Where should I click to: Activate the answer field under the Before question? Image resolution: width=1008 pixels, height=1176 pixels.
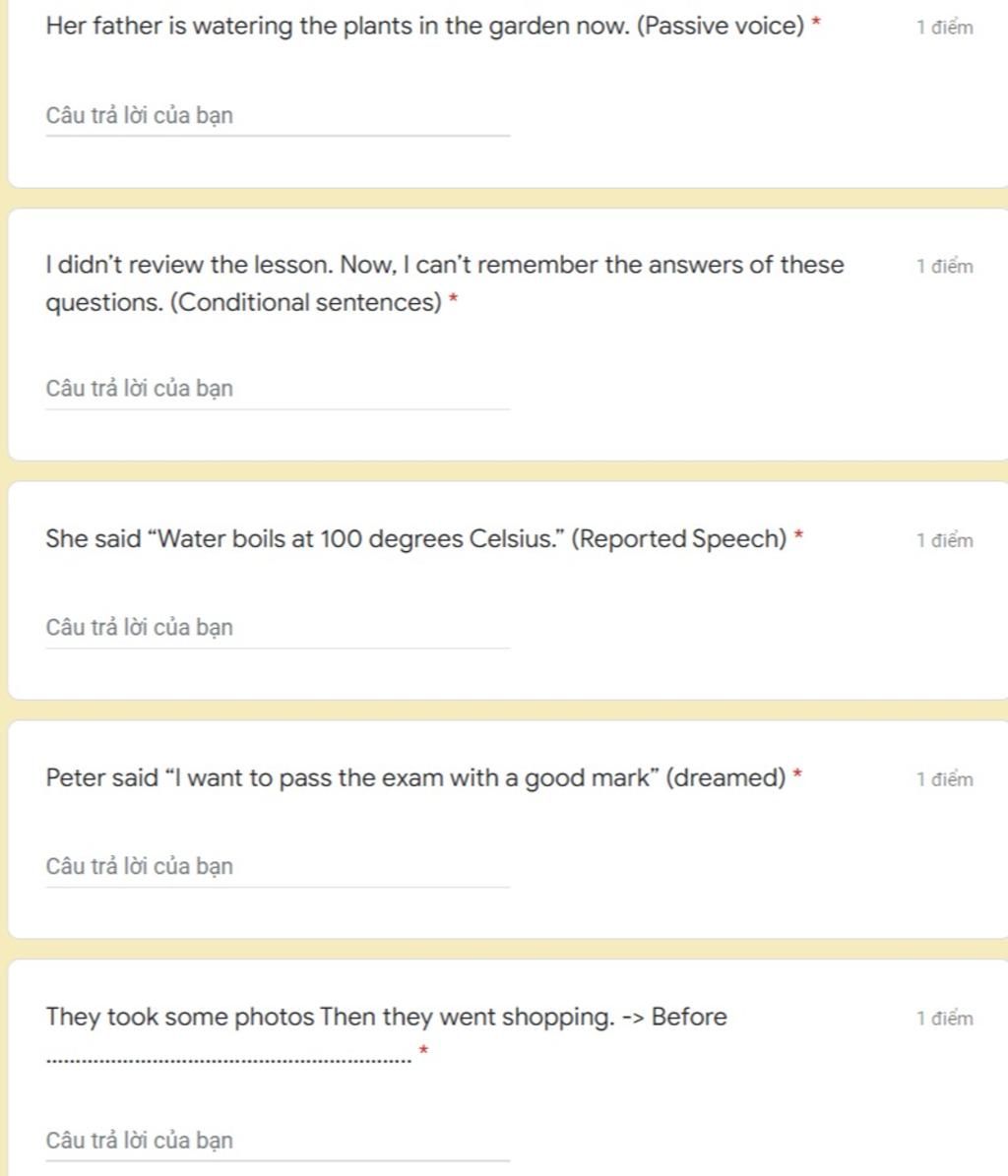[x=278, y=1141]
